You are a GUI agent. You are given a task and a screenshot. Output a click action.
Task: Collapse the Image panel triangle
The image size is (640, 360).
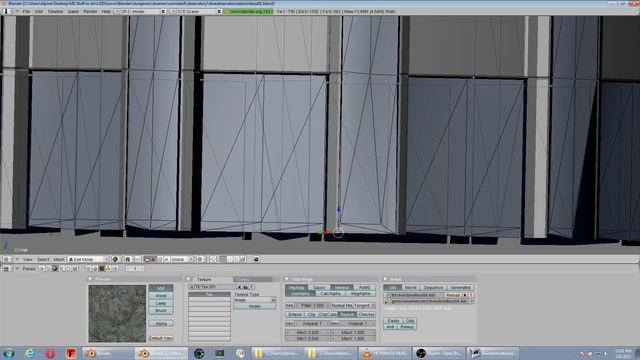point(385,279)
